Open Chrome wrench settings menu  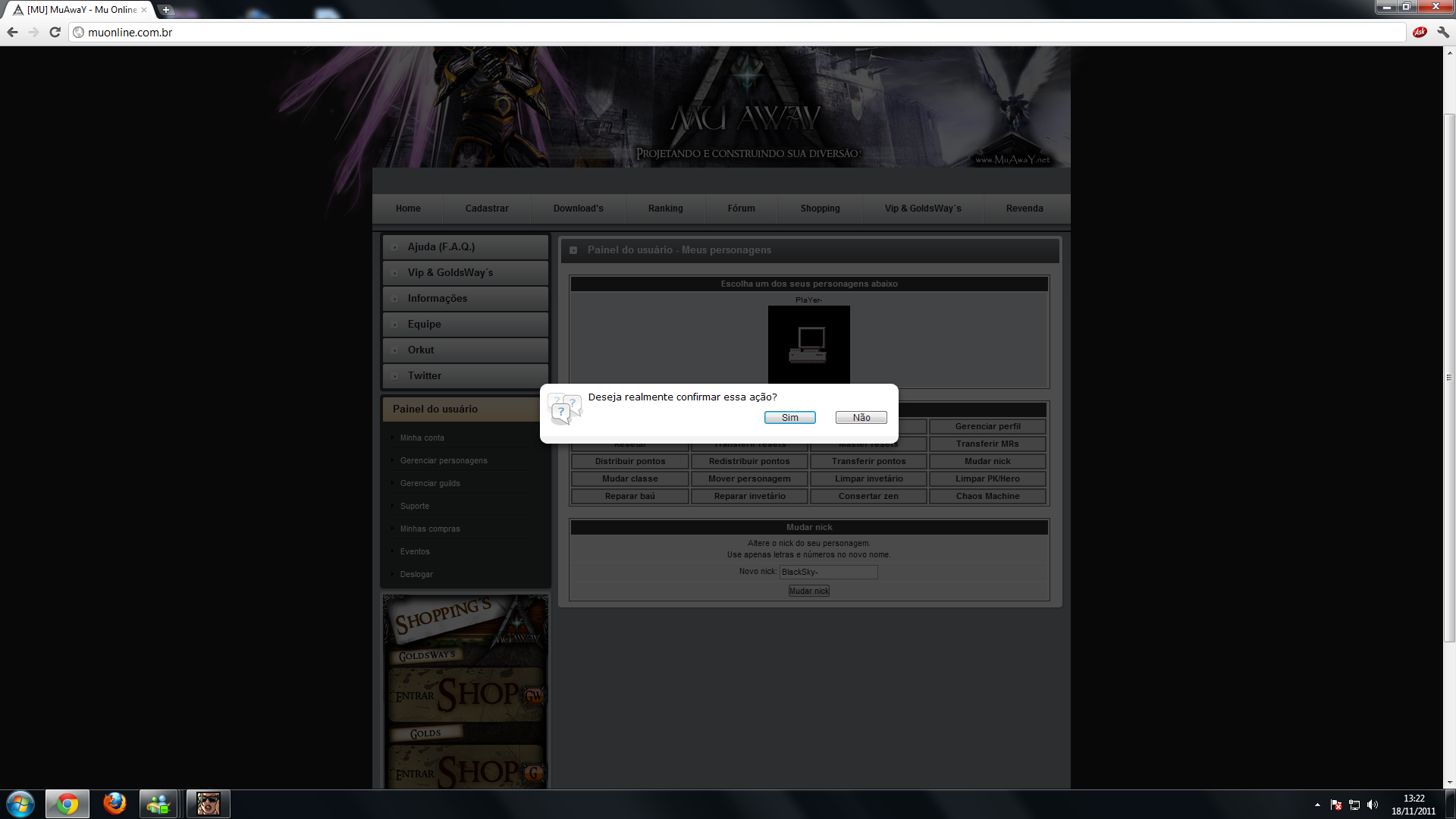pyautogui.click(x=1442, y=32)
